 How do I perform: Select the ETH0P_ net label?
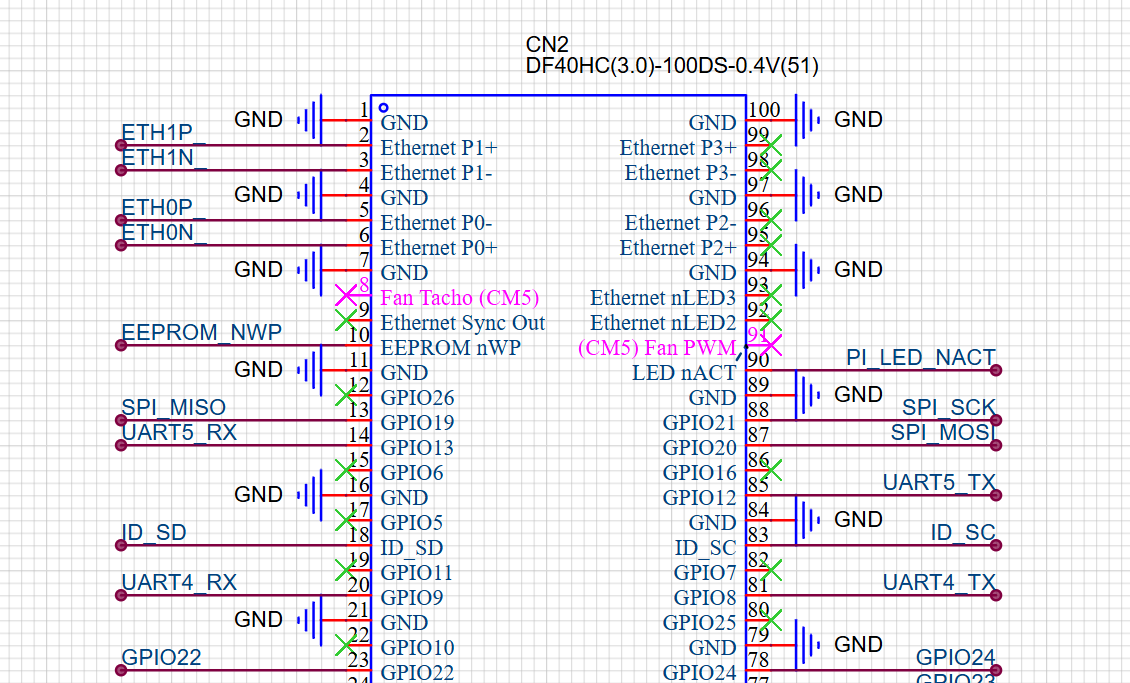pyautogui.click(x=164, y=207)
